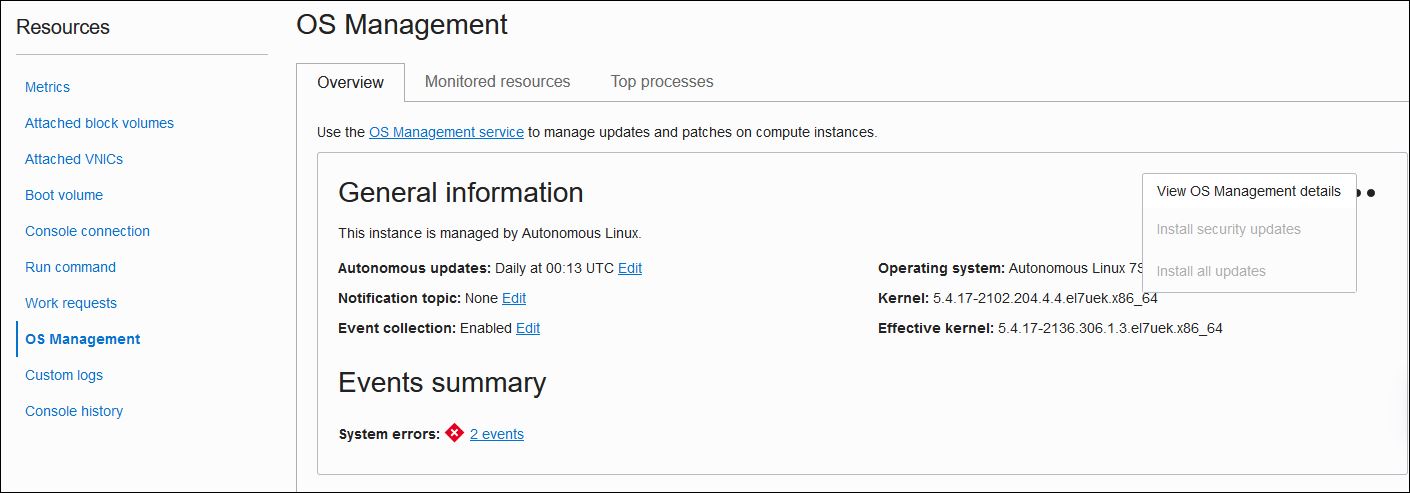Select Run command in Resources list
This screenshot has width=1410, height=493.
70,267
